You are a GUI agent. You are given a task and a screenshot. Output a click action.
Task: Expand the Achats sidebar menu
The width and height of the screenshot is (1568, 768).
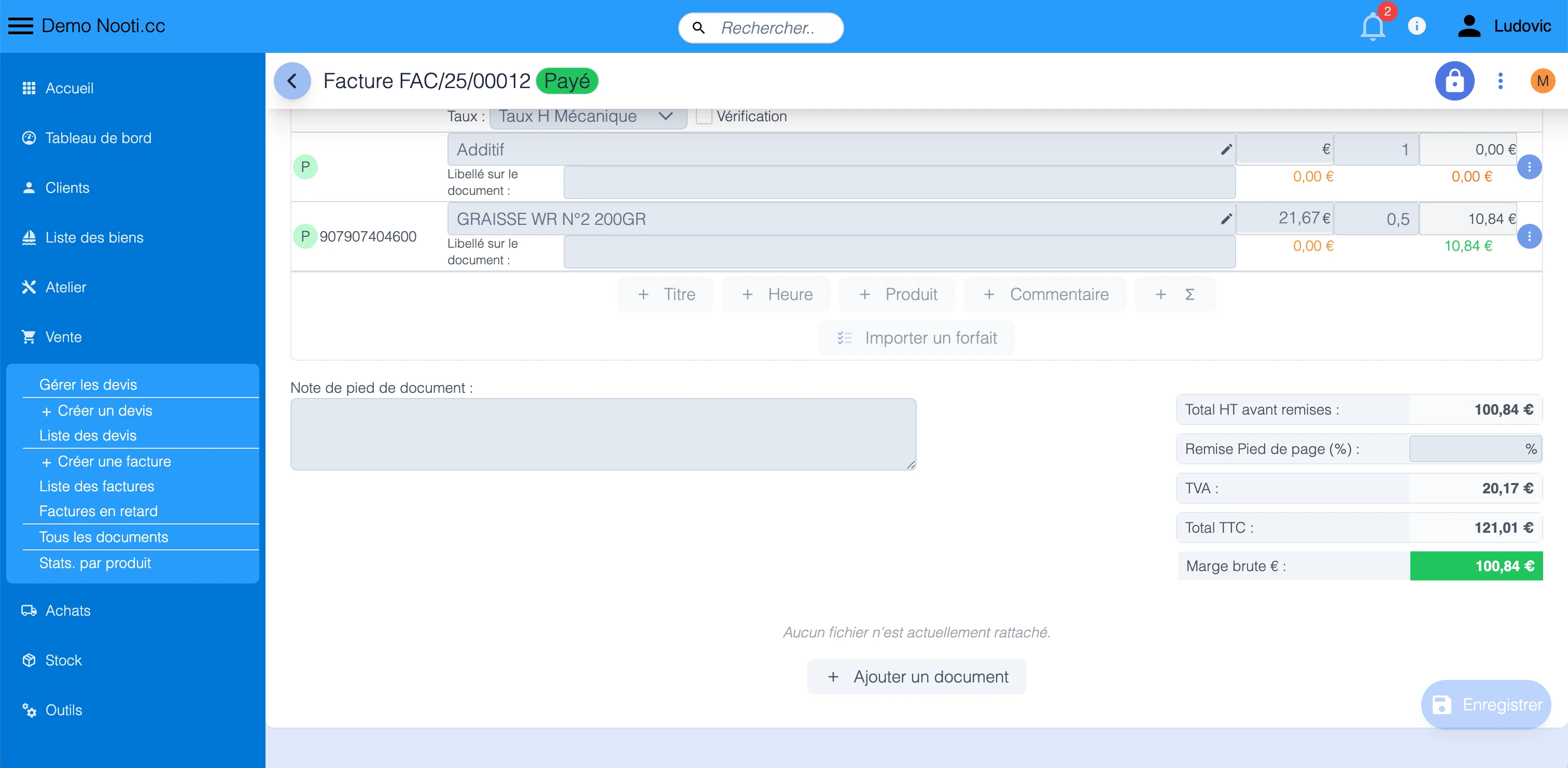click(x=67, y=610)
